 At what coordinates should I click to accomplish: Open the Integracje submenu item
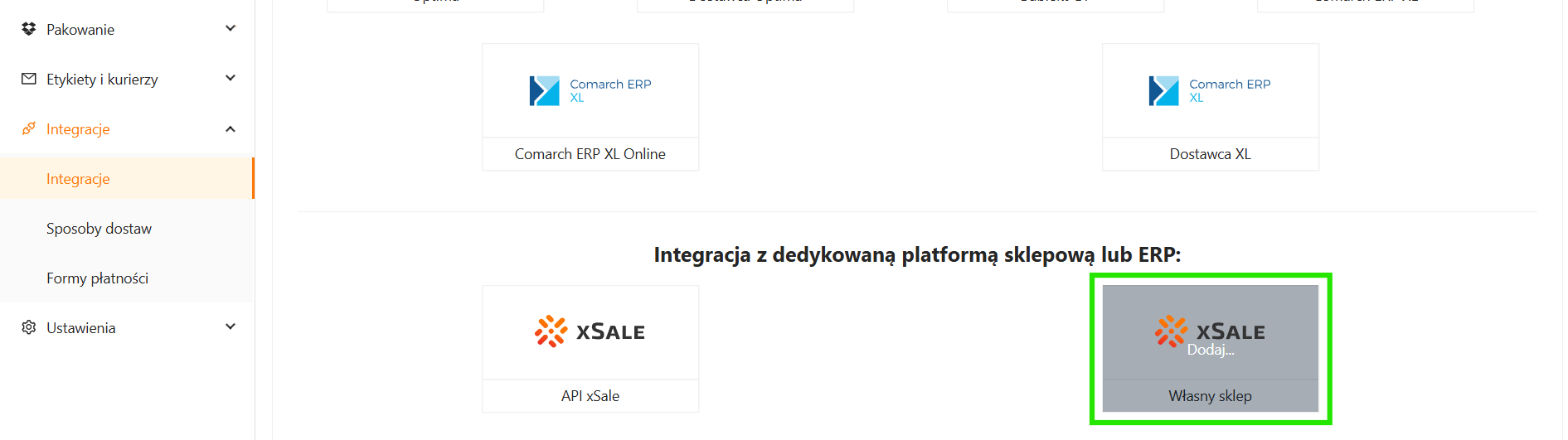tap(78, 179)
